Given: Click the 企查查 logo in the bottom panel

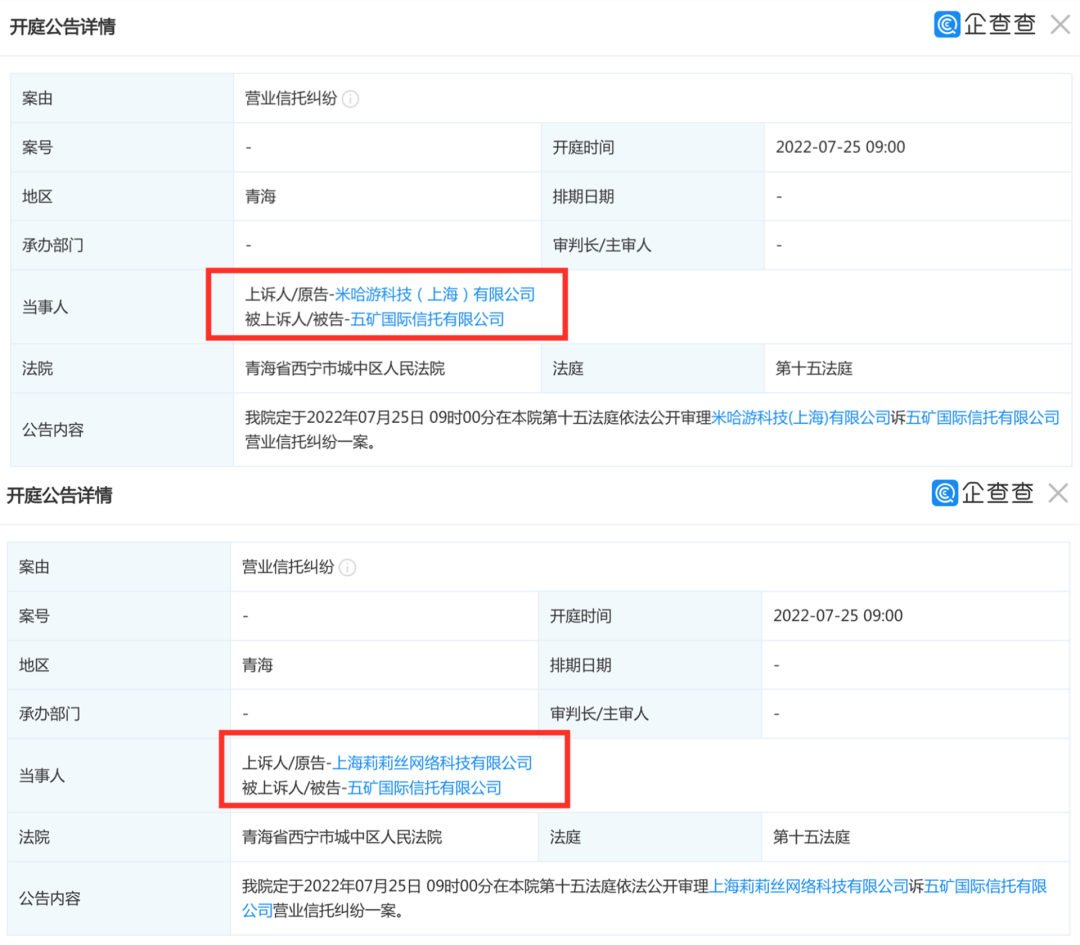Looking at the screenshot, I should point(982,493).
